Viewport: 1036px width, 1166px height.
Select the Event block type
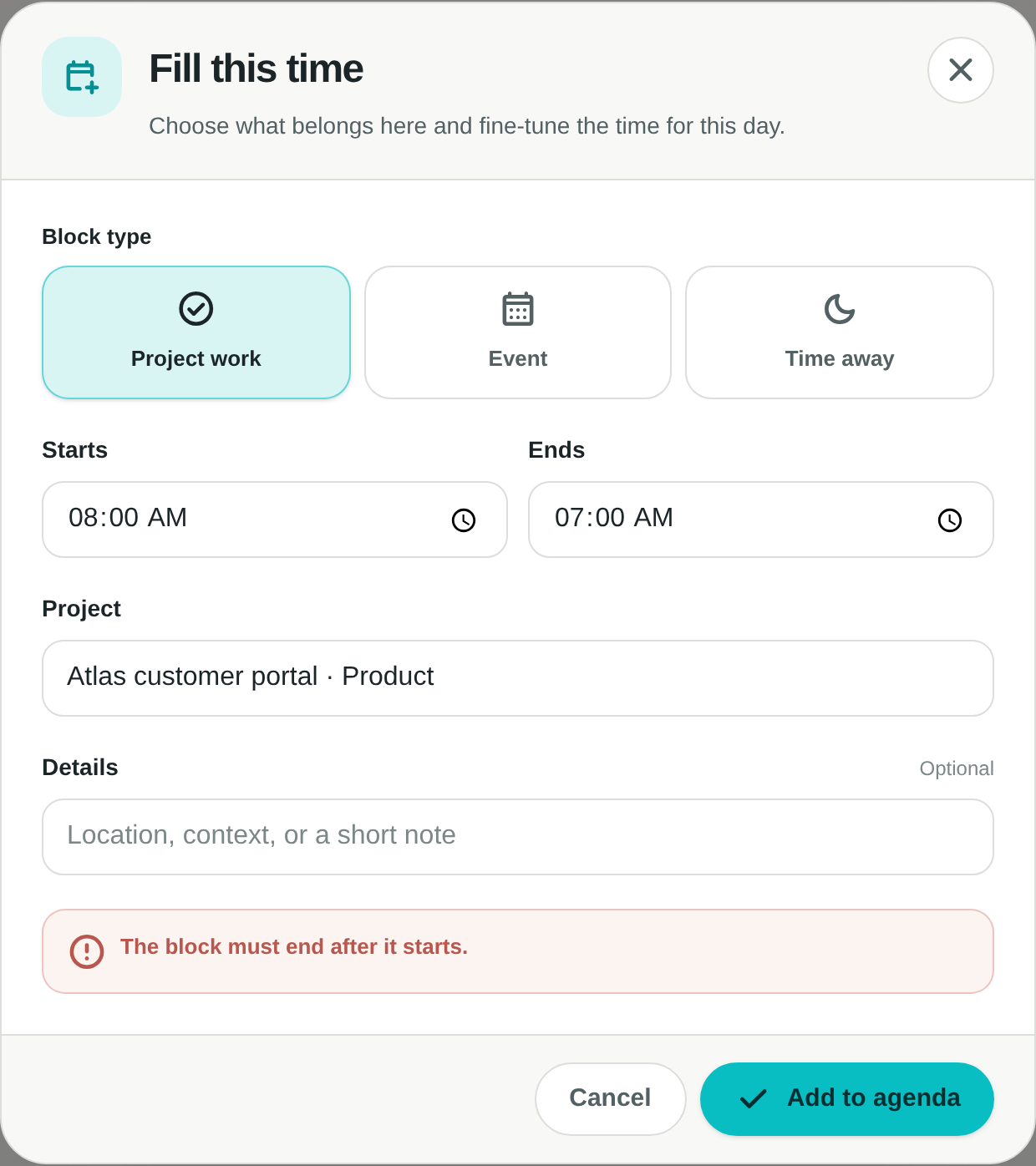coord(518,332)
